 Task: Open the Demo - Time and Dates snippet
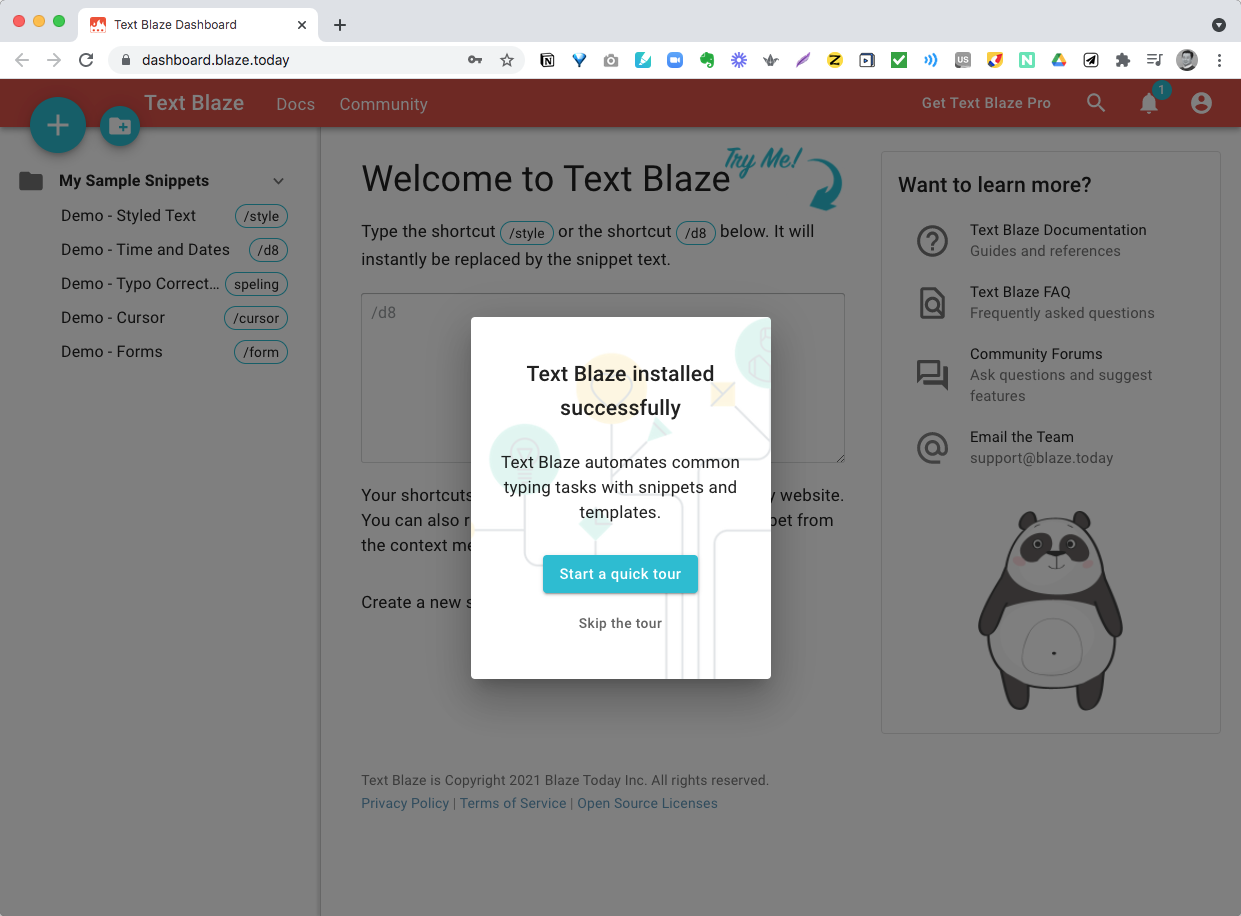[145, 250]
